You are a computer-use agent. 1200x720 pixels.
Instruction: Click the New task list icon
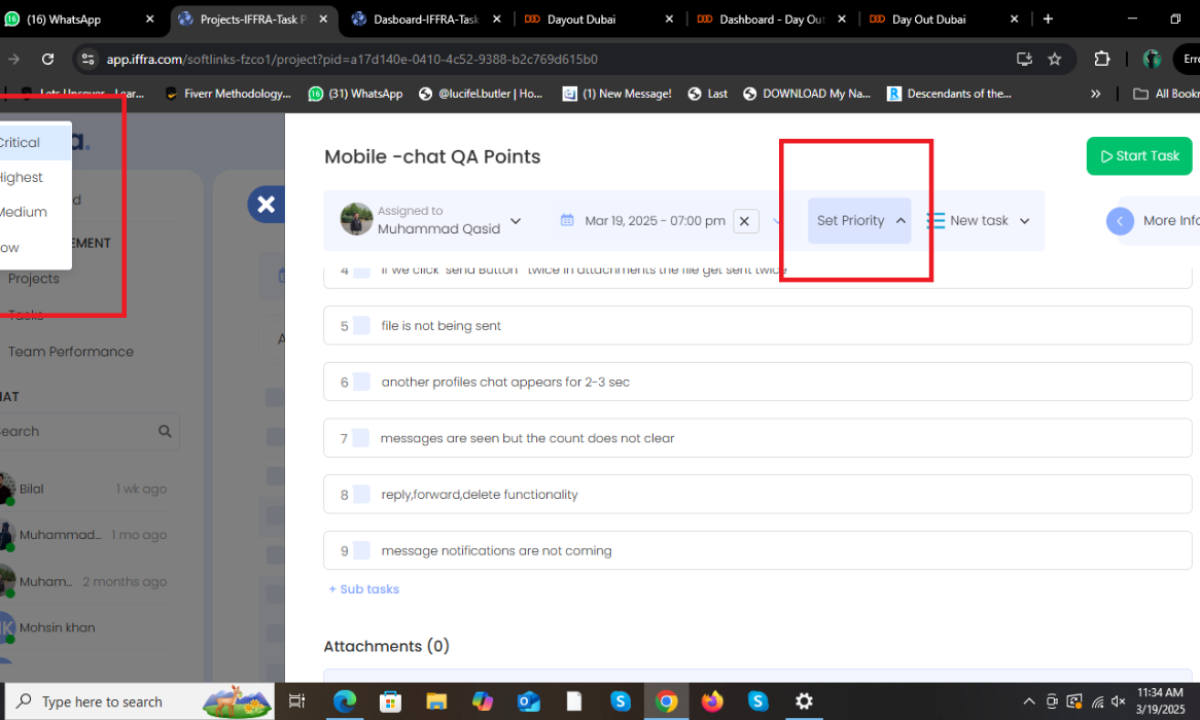coord(936,221)
